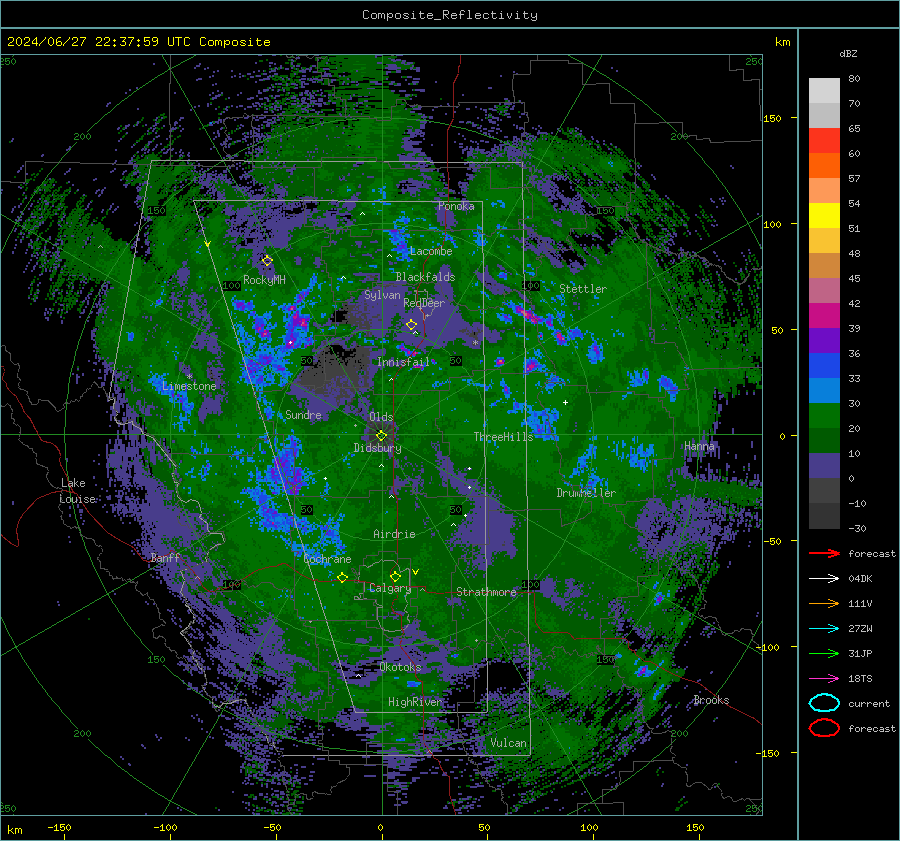This screenshot has width=900, height=841.
Task: Click the orange 111V arrow in legend
Action: tap(824, 603)
